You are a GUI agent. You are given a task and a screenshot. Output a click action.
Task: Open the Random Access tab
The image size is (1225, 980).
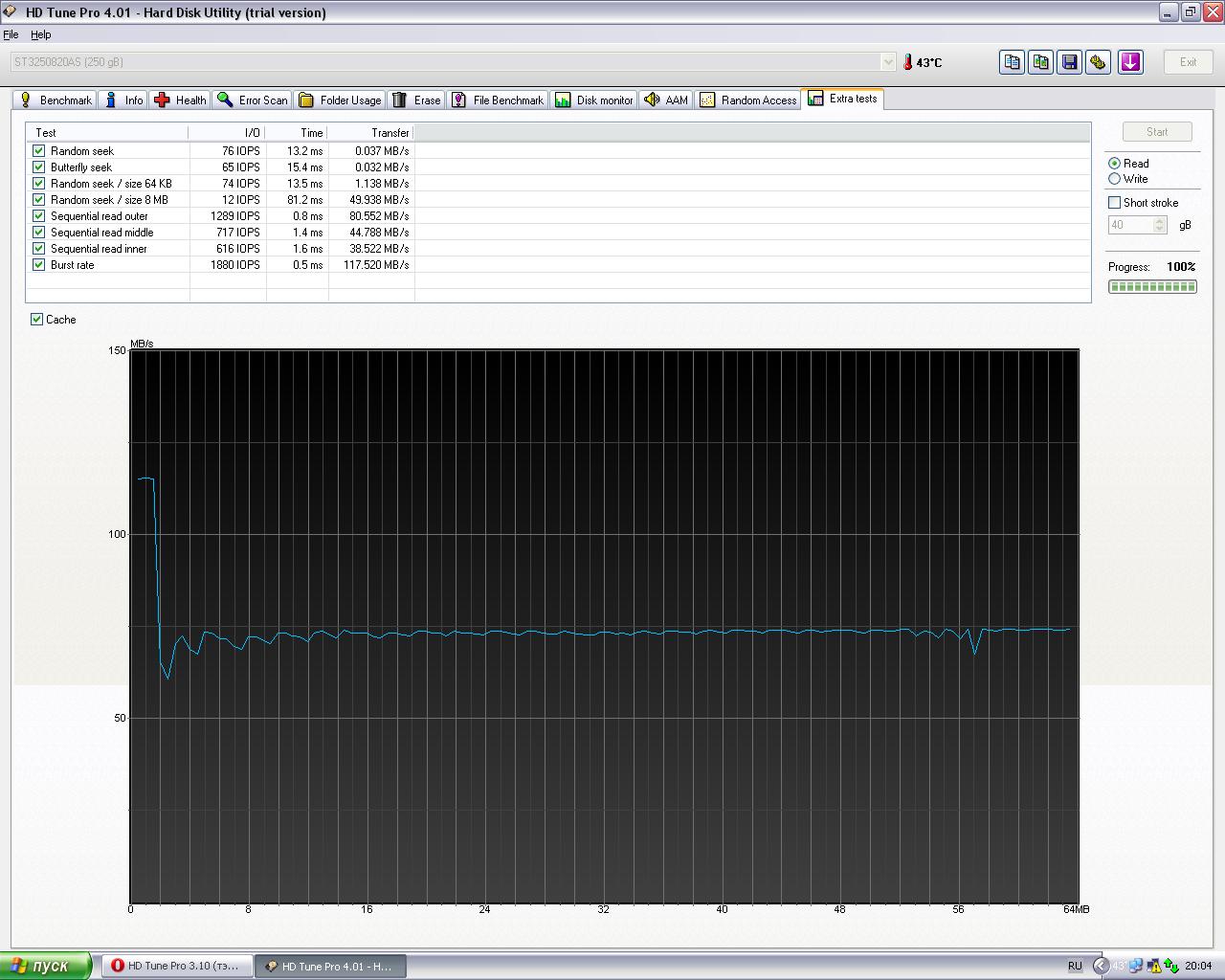pyautogui.click(x=747, y=100)
